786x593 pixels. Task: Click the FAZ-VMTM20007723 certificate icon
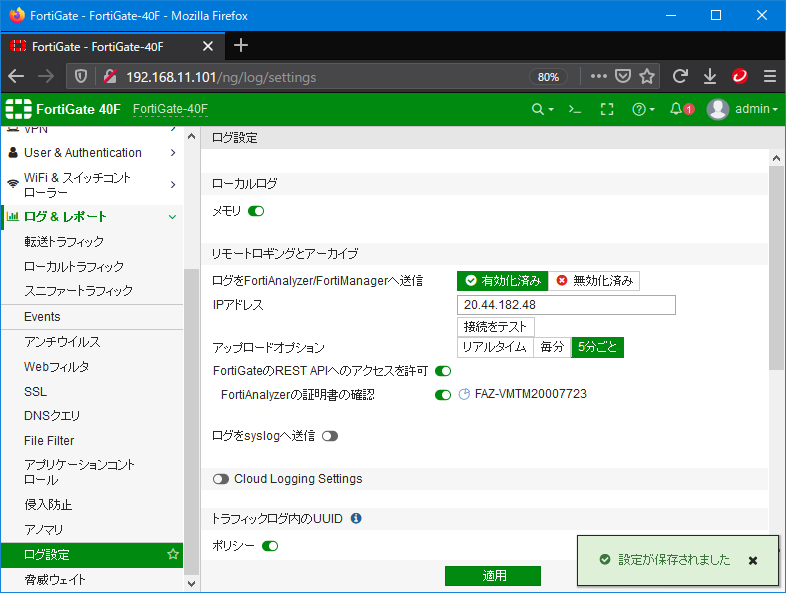pyautogui.click(x=465, y=394)
